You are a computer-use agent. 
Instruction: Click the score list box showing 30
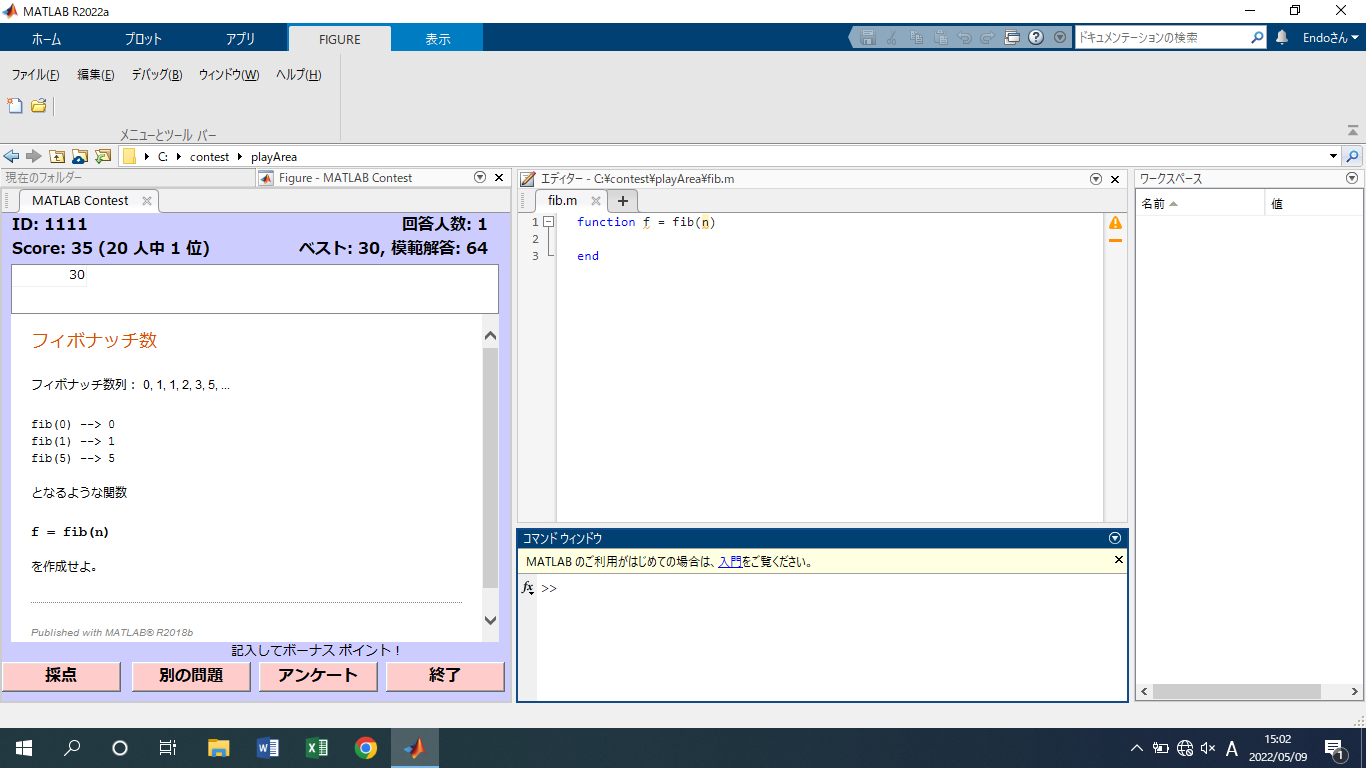tap(255, 289)
